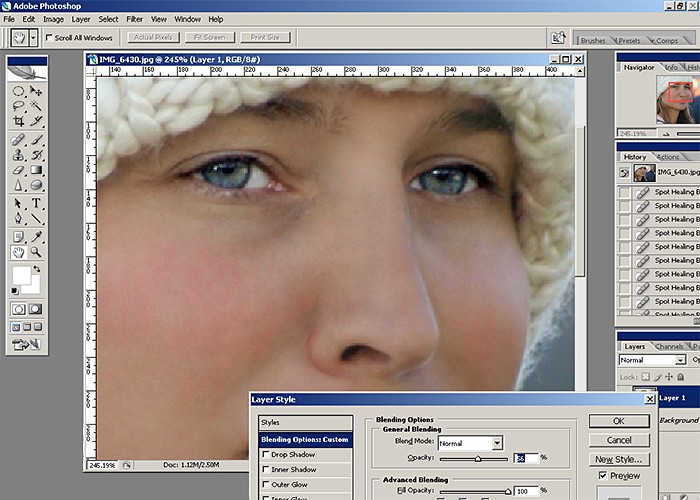Toggle lock all padlock in Layers
This screenshot has height=500, width=700.
click(x=680, y=377)
